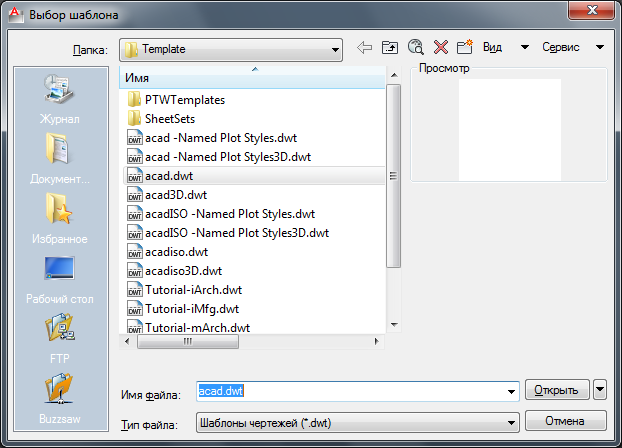Delete selected item with red X icon

441,47
